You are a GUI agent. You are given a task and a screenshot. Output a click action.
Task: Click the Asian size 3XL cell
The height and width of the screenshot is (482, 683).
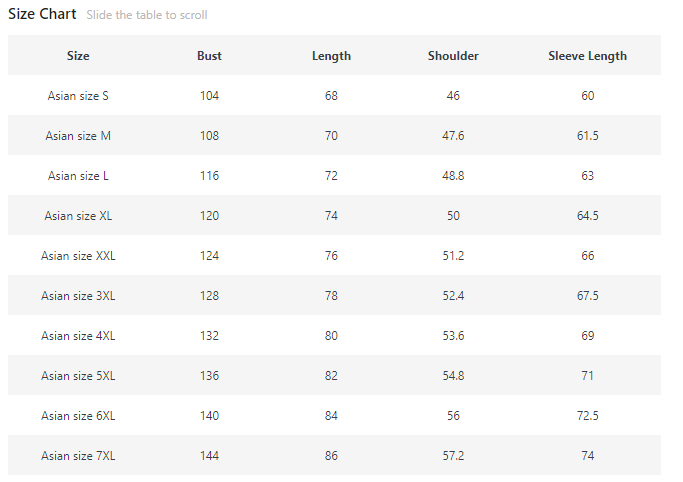(x=78, y=296)
